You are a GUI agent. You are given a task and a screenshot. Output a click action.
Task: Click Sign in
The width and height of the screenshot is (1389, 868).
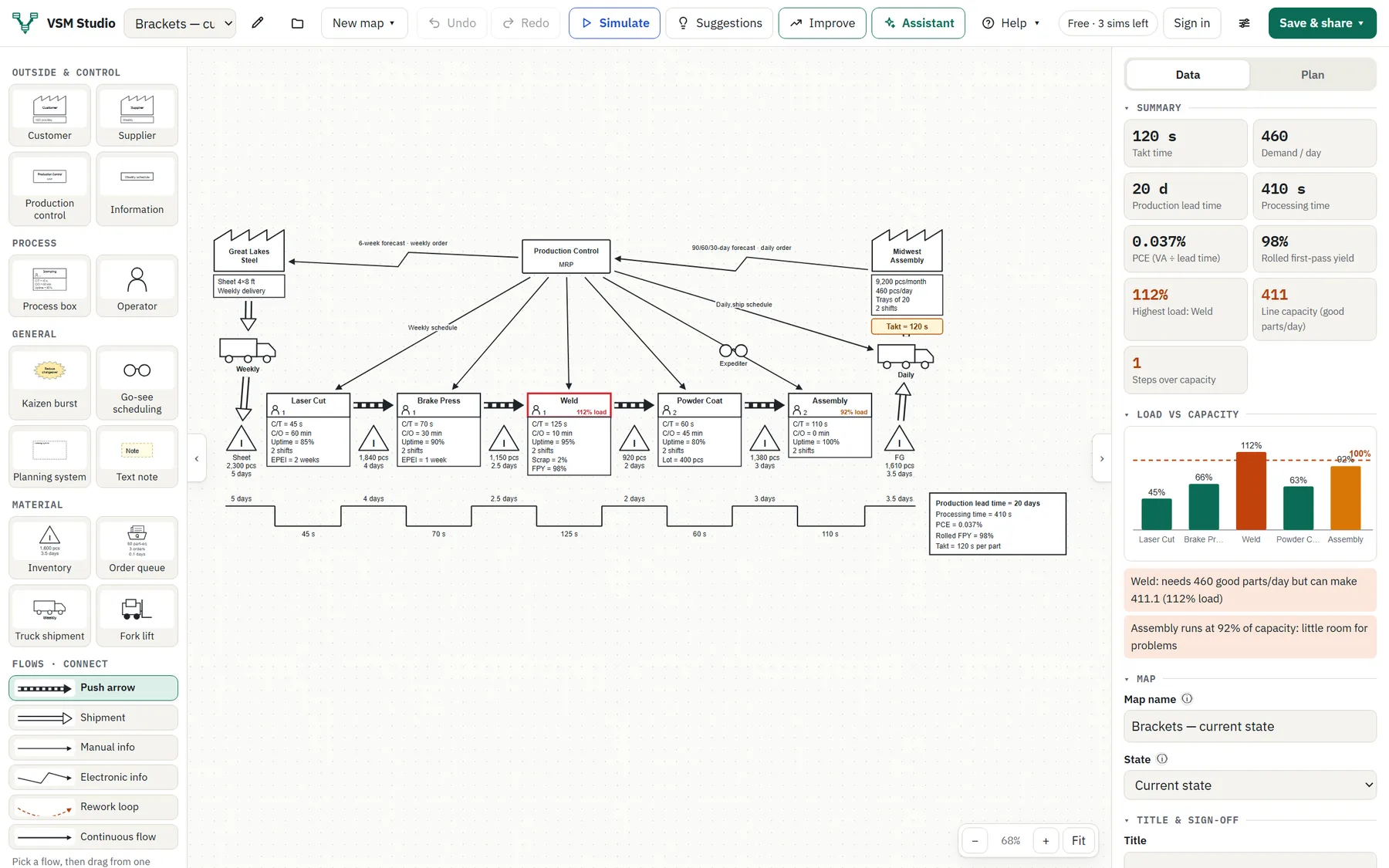click(x=1191, y=23)
